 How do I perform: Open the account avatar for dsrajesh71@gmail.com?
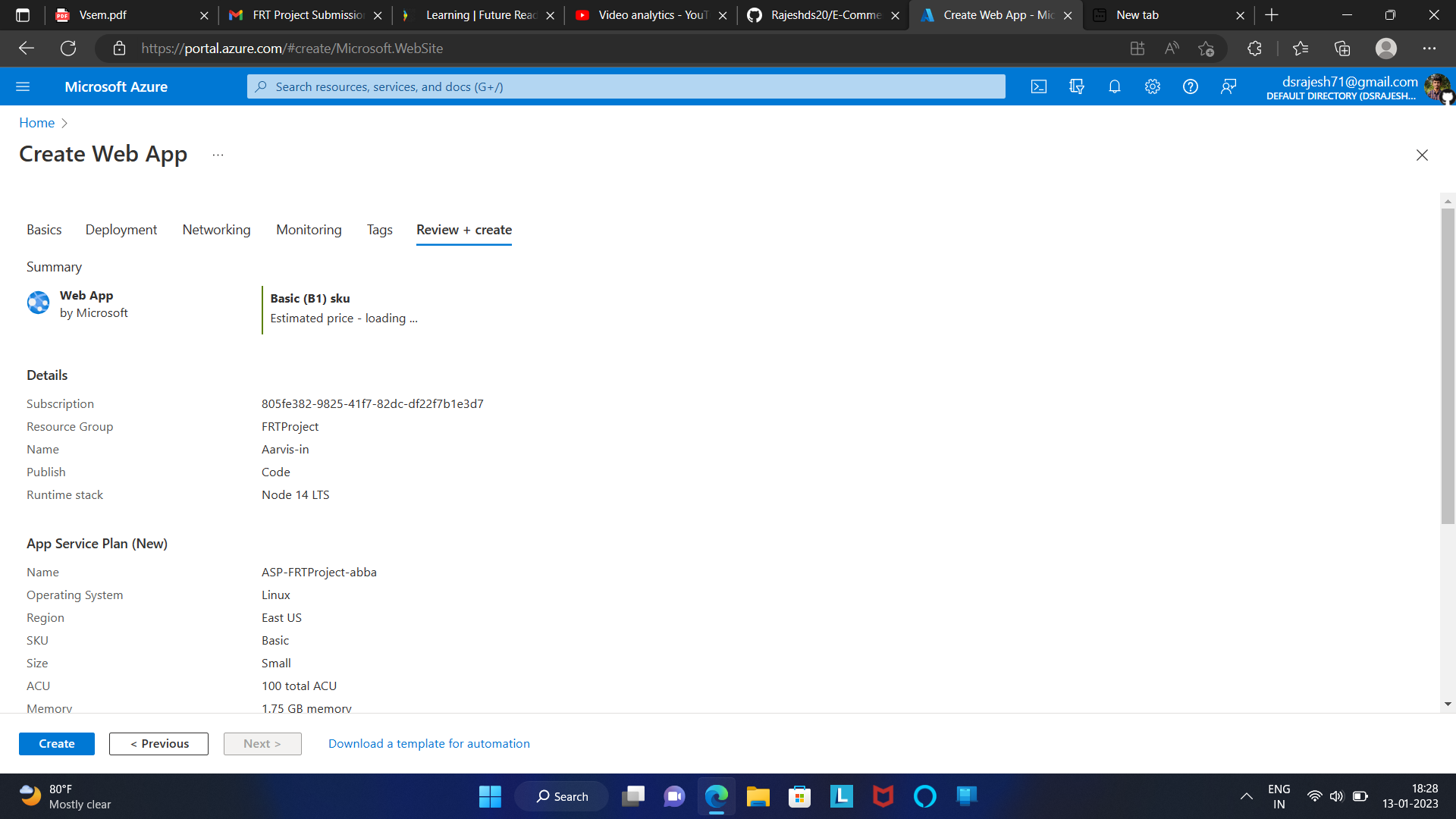pyautogui.click(x=1437, y=87)
